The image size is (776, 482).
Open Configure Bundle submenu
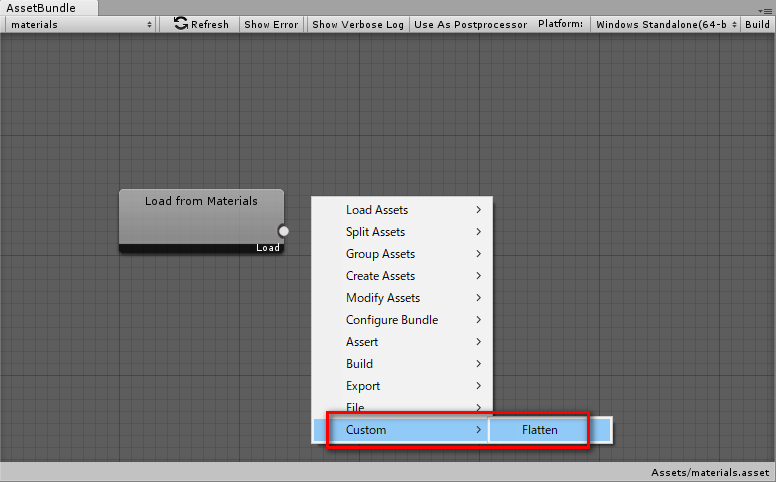point(402,320)
